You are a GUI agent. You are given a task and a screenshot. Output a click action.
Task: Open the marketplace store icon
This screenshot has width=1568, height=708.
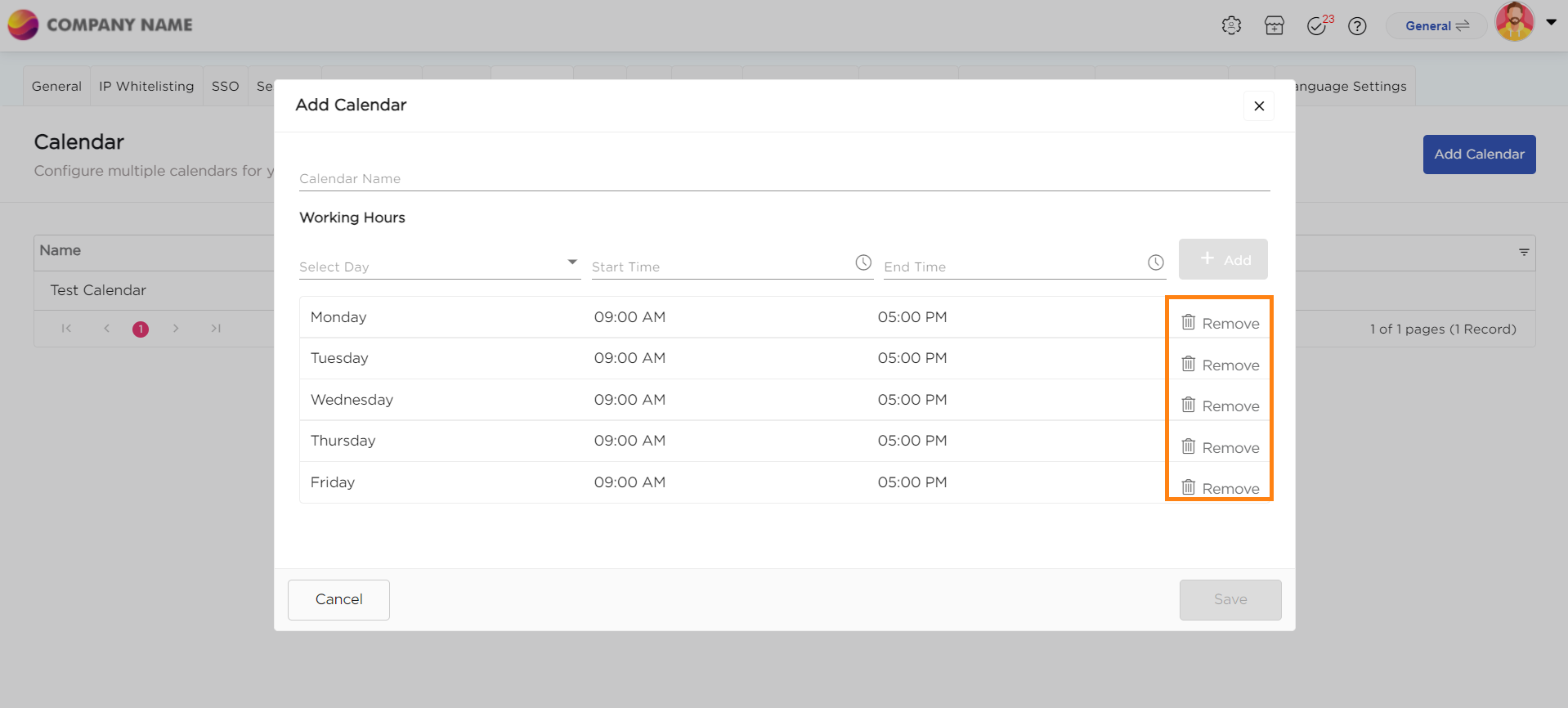1274,26
